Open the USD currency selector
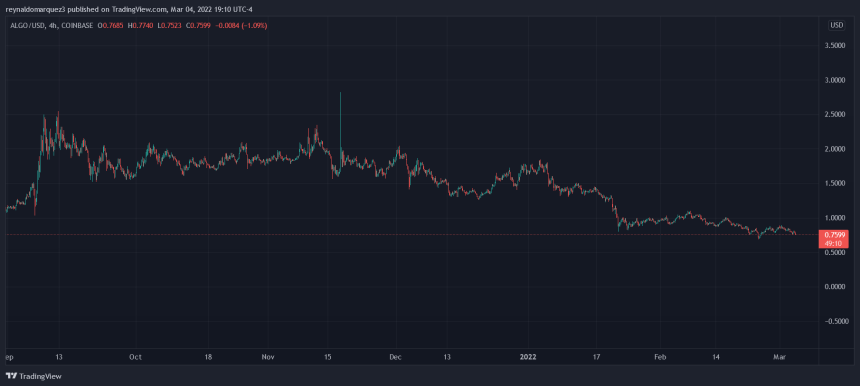Image resolution: width=860 pixels, height=386 pixels. click(x=836, y=25)
